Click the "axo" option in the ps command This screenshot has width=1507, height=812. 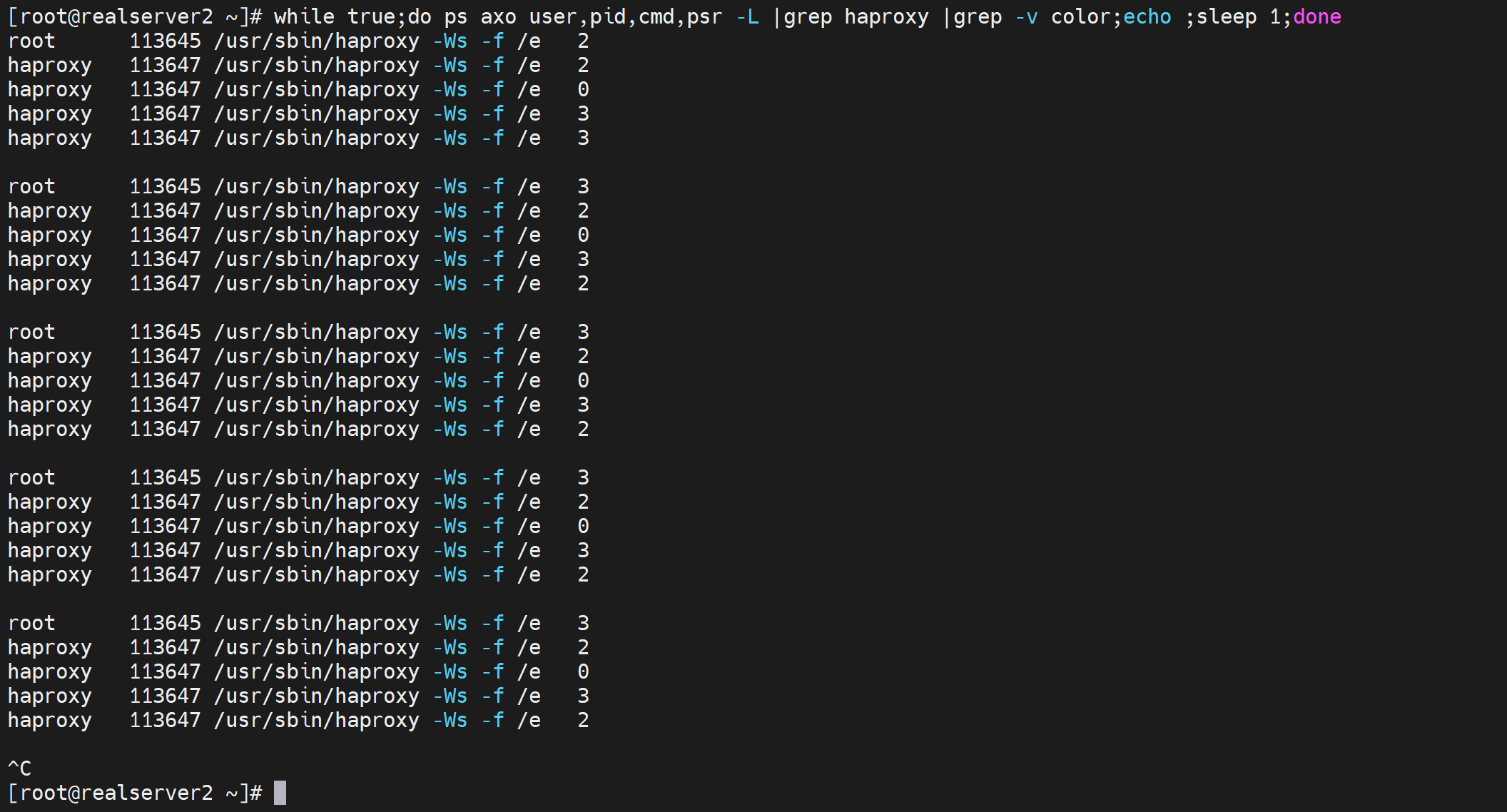[498, 16]
